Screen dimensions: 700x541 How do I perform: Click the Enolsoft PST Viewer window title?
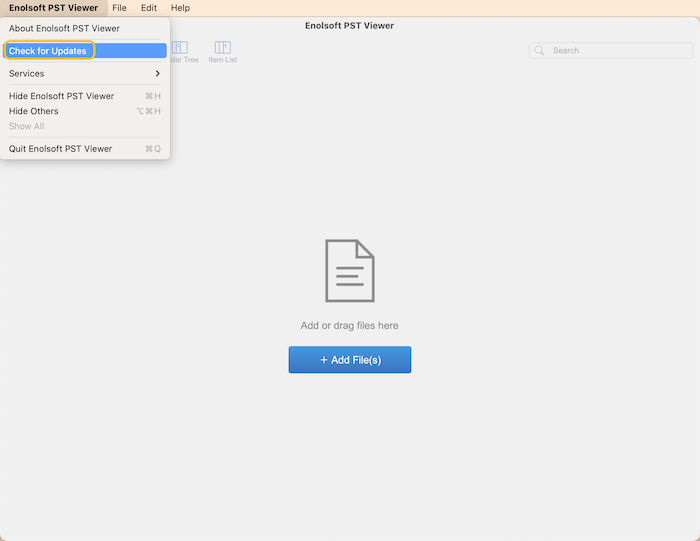click(349, 26)
